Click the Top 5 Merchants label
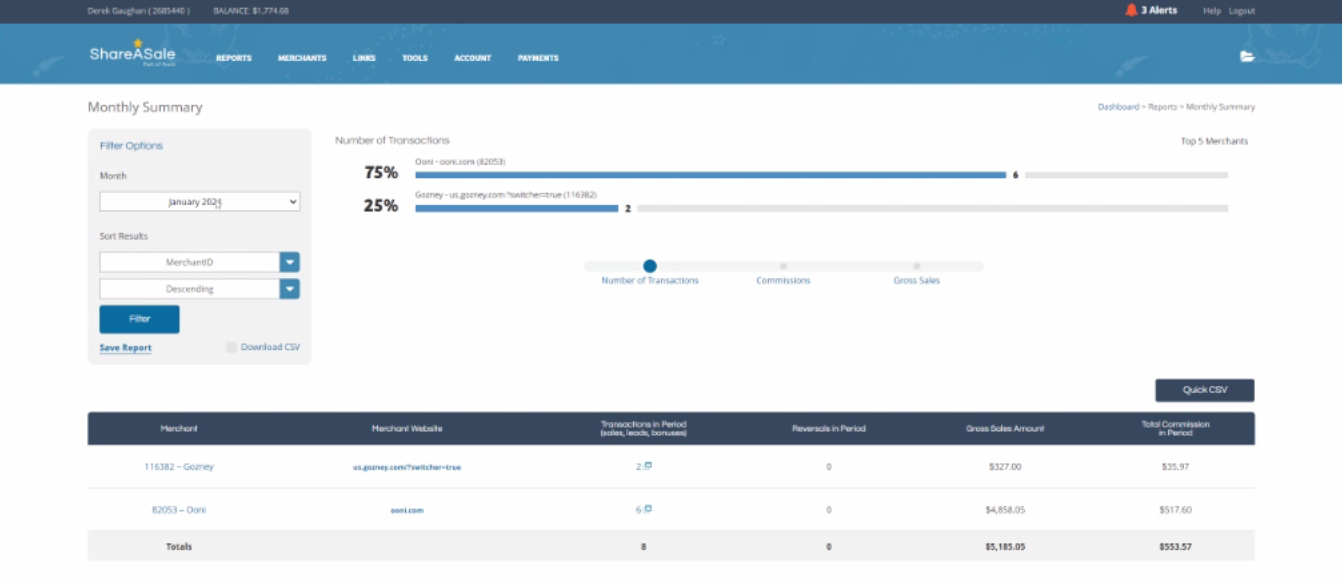1342x585 pixels. coord(1214,141)
